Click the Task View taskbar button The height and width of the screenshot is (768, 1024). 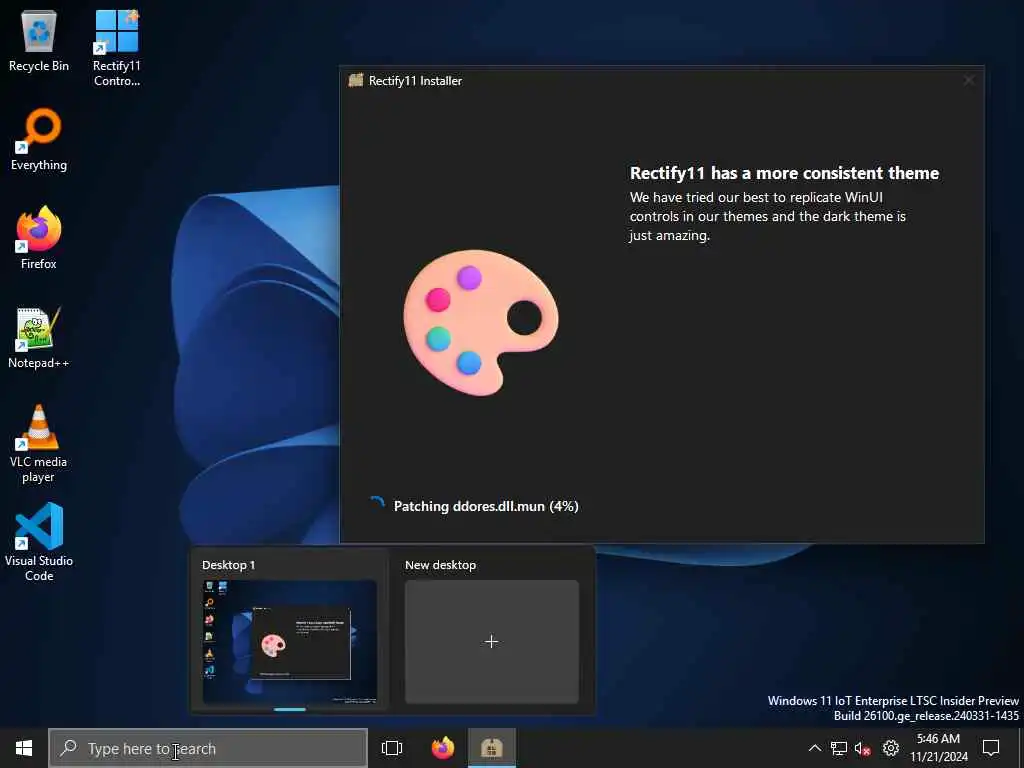pos(392,748)
